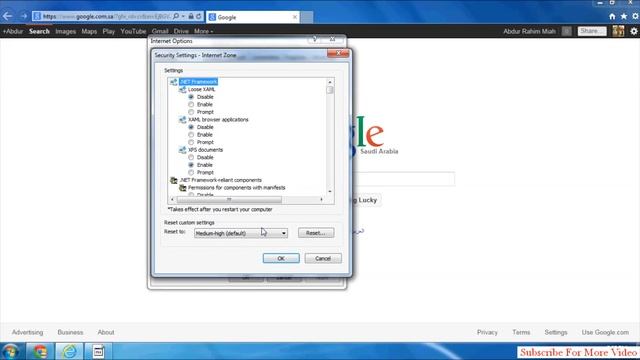Open Google options gear in black bar
Viewport: 640px width, 360px height.
point(633,31)
